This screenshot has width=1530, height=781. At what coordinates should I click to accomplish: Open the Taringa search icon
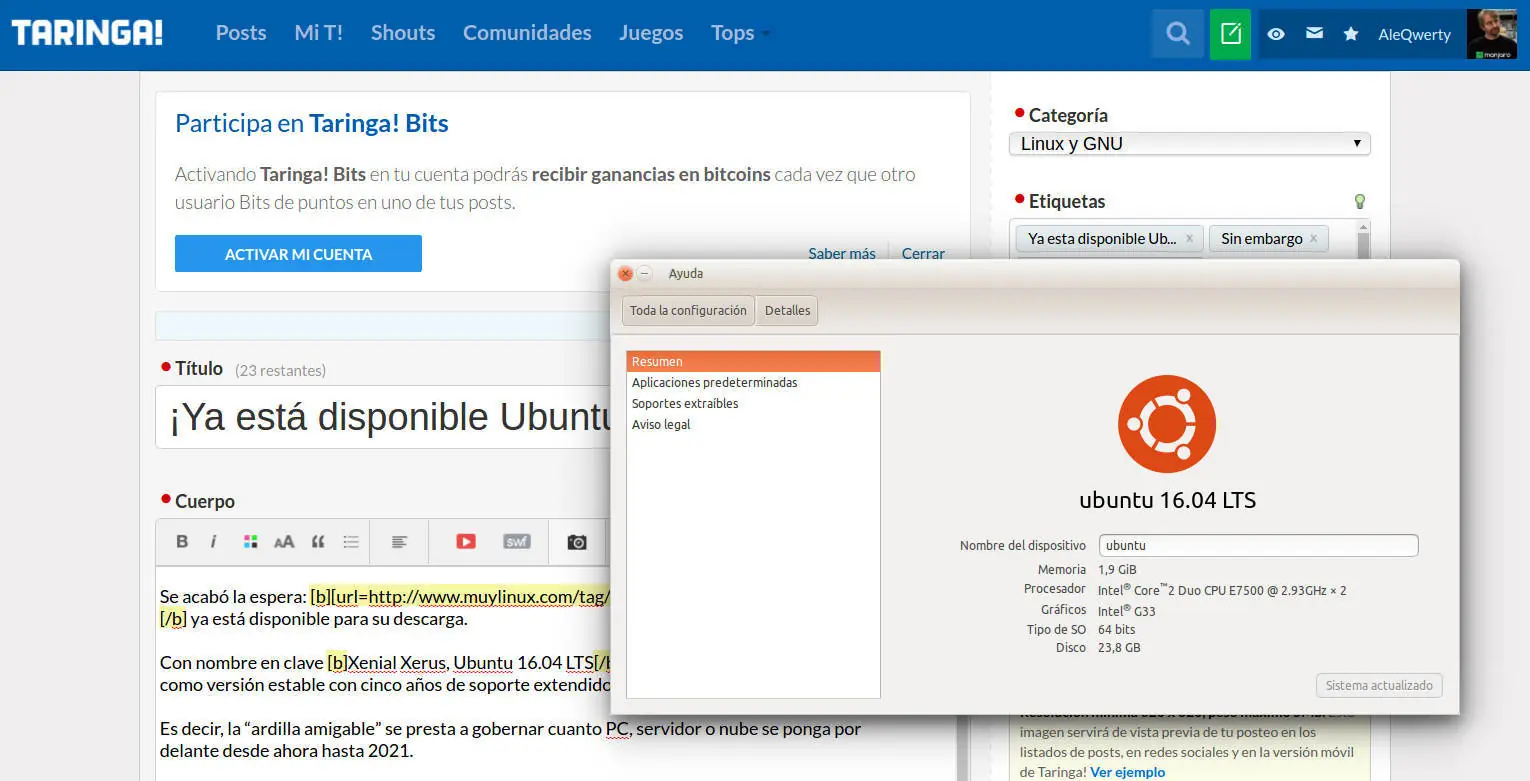[x=1178, y=34]
